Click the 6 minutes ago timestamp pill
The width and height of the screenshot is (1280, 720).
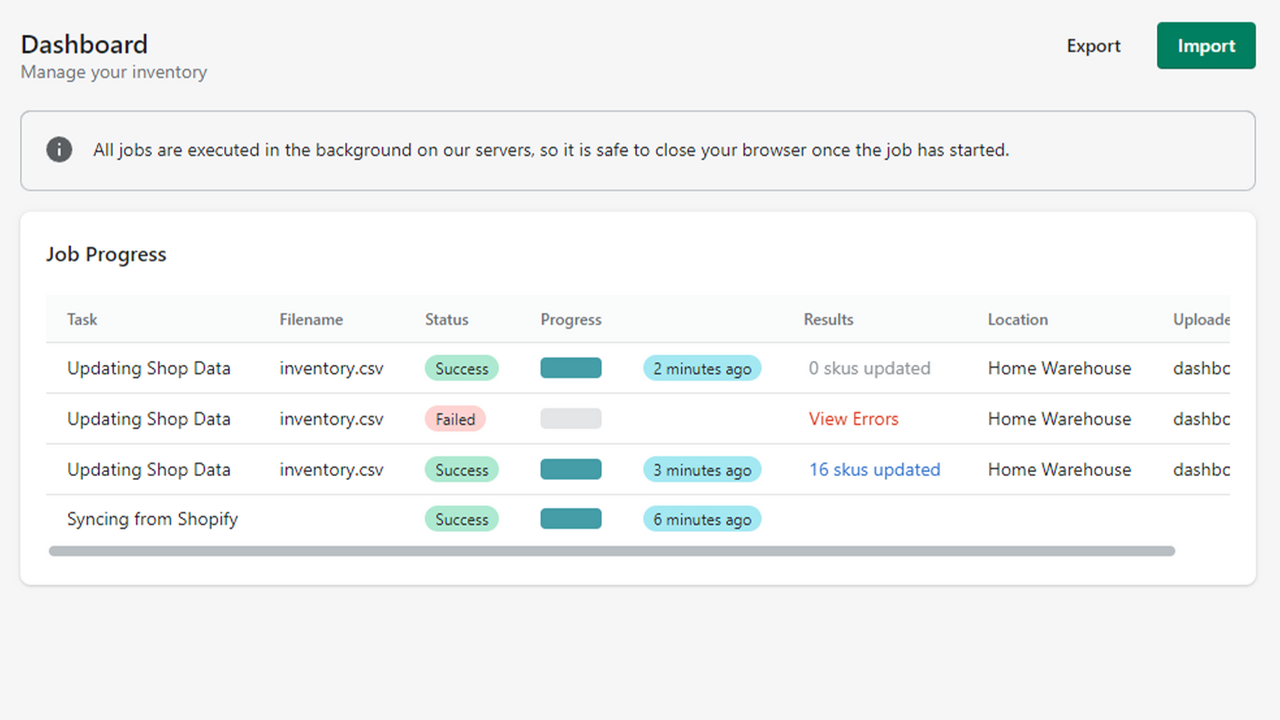coord(702,518)
